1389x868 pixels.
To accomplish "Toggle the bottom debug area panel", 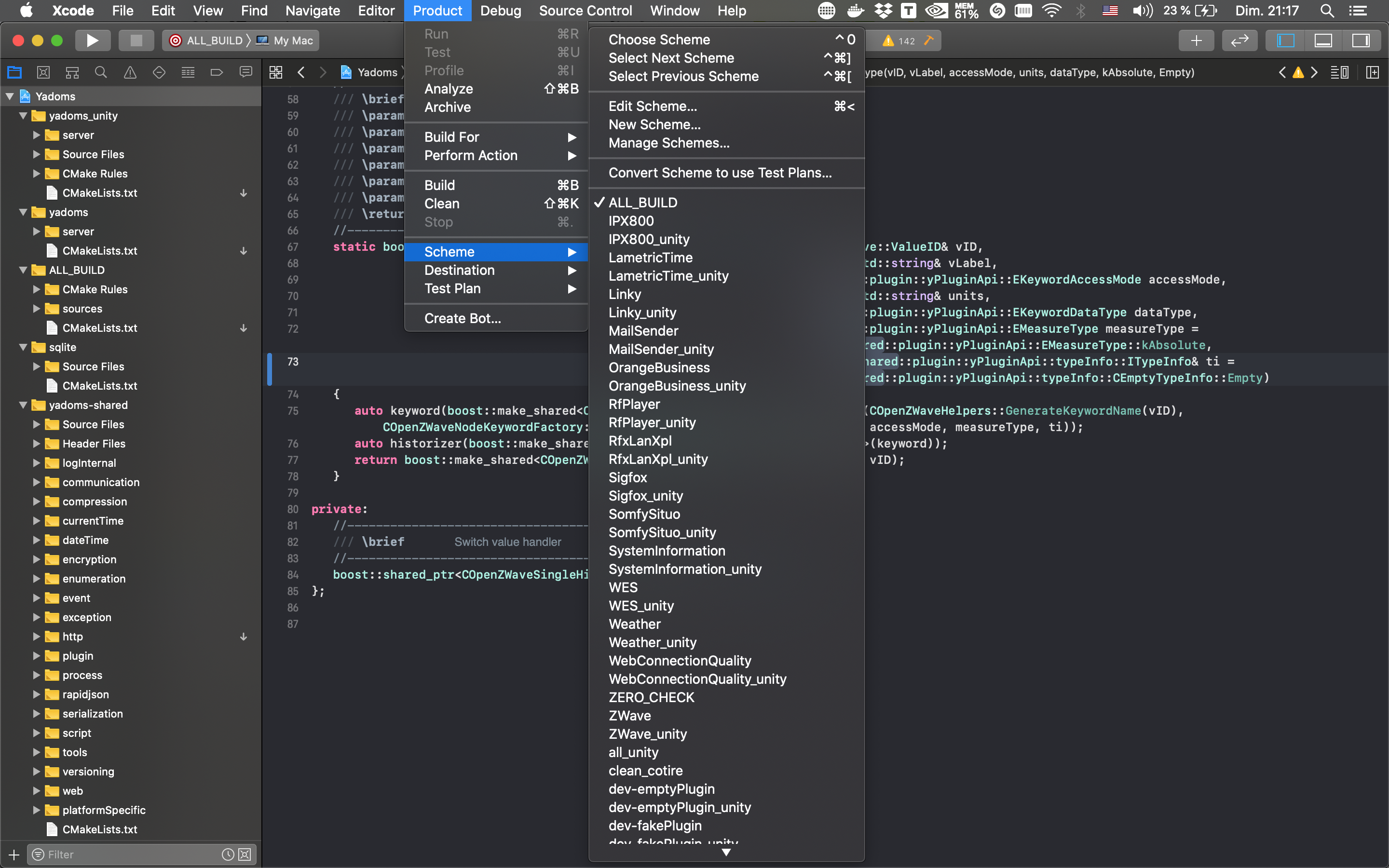I will tap(1323, 40).
